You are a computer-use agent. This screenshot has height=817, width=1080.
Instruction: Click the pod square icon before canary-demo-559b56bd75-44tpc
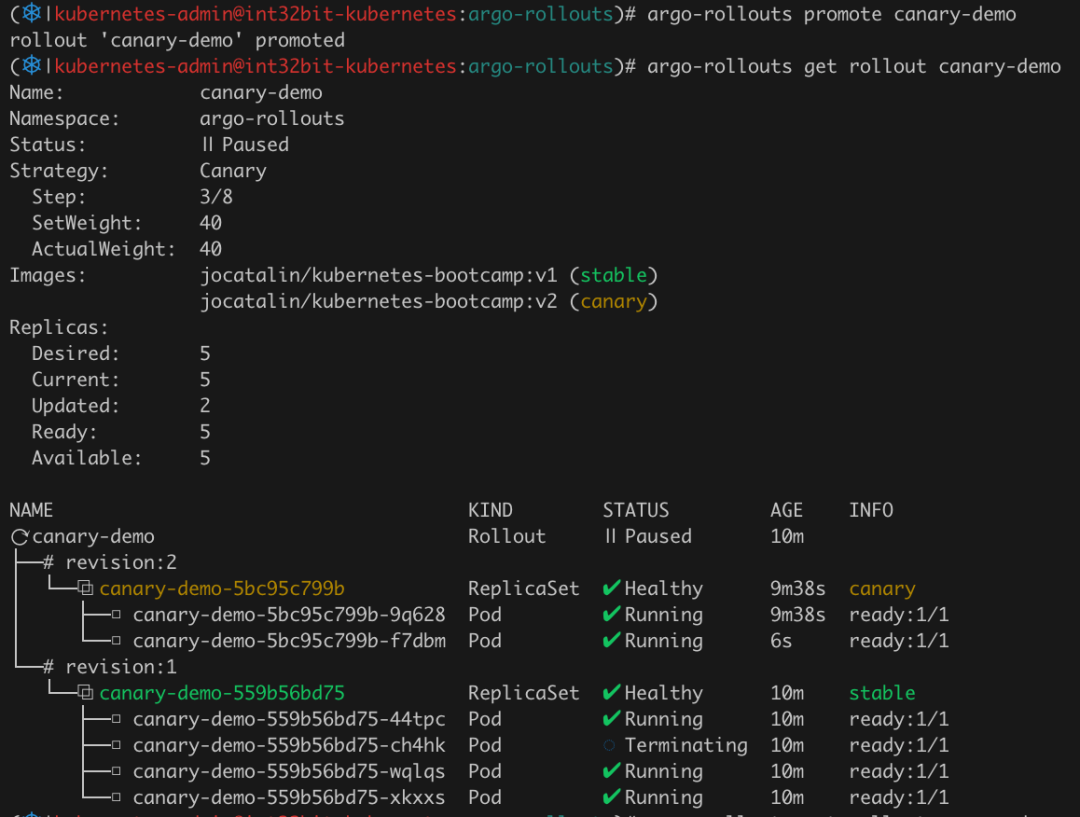coord(116,719)
